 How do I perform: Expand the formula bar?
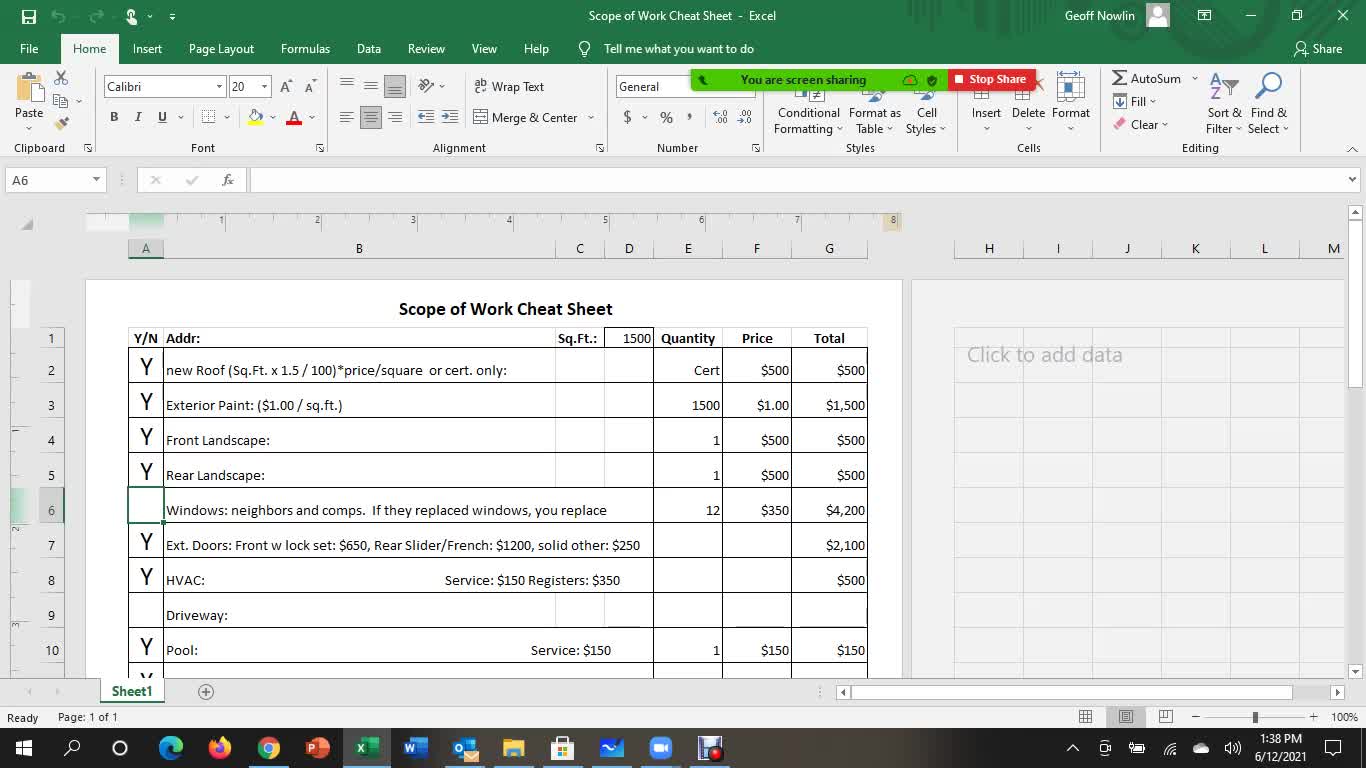[1352, 180]
